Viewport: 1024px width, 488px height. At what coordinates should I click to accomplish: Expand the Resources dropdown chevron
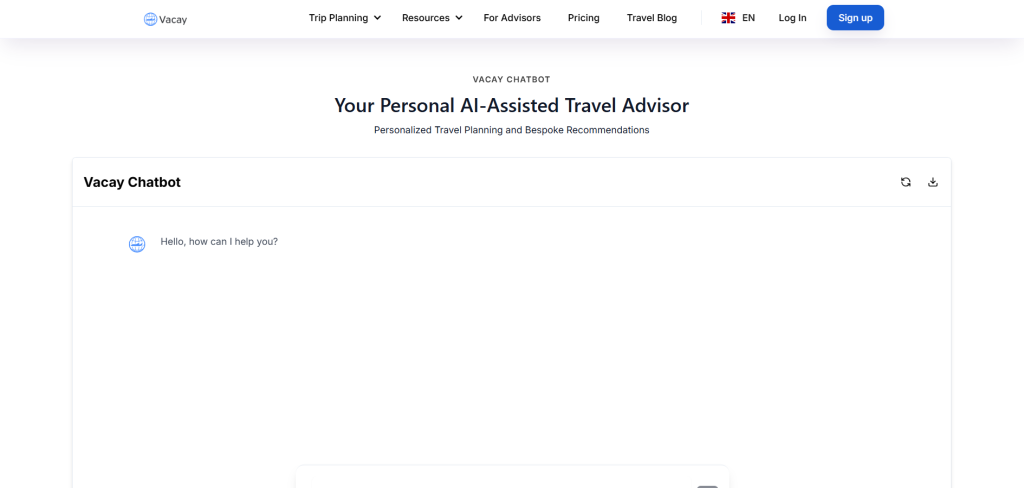click(x=459, y=18)
